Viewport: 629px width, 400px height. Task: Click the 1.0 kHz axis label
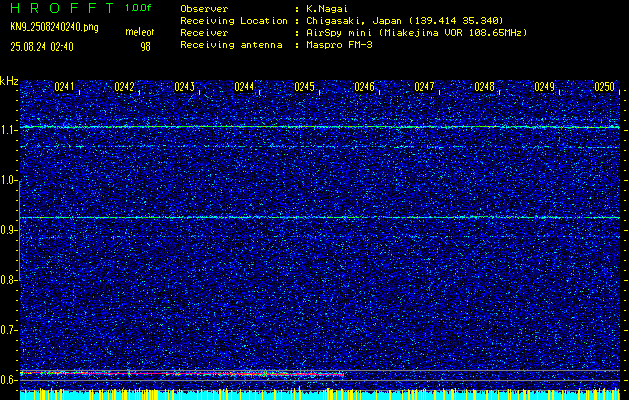7,181
